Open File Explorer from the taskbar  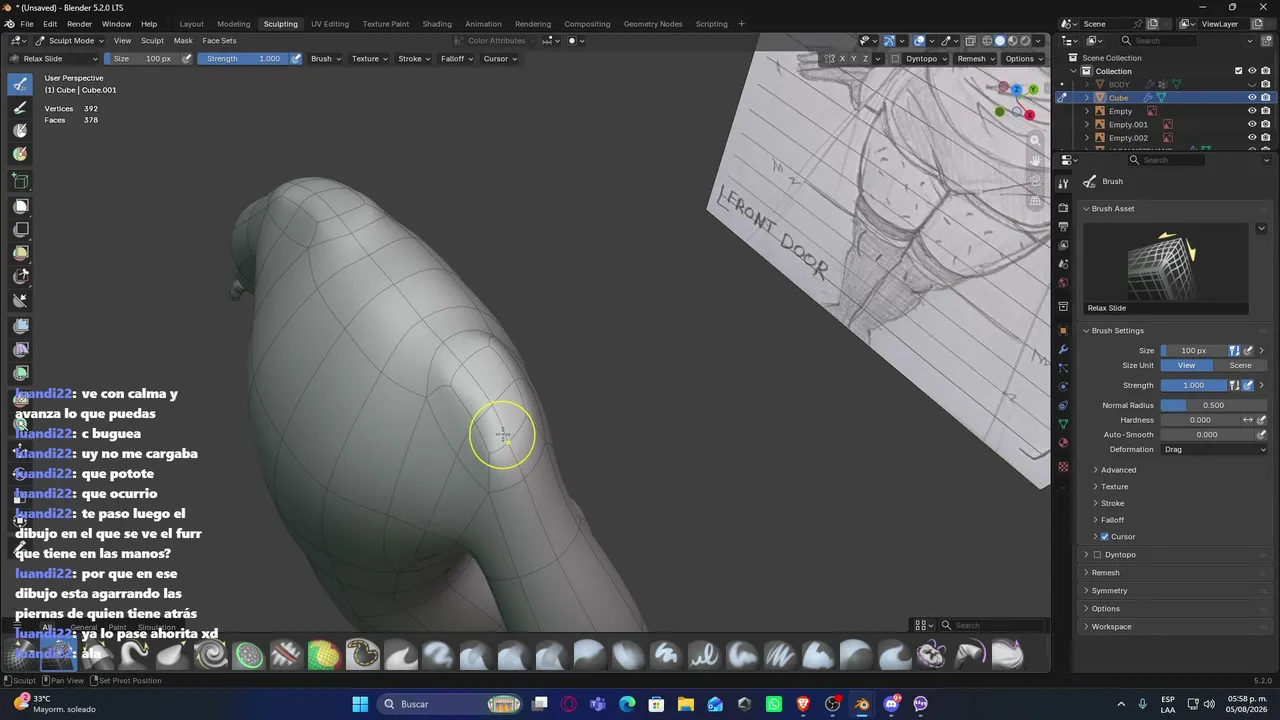(686, 704)
